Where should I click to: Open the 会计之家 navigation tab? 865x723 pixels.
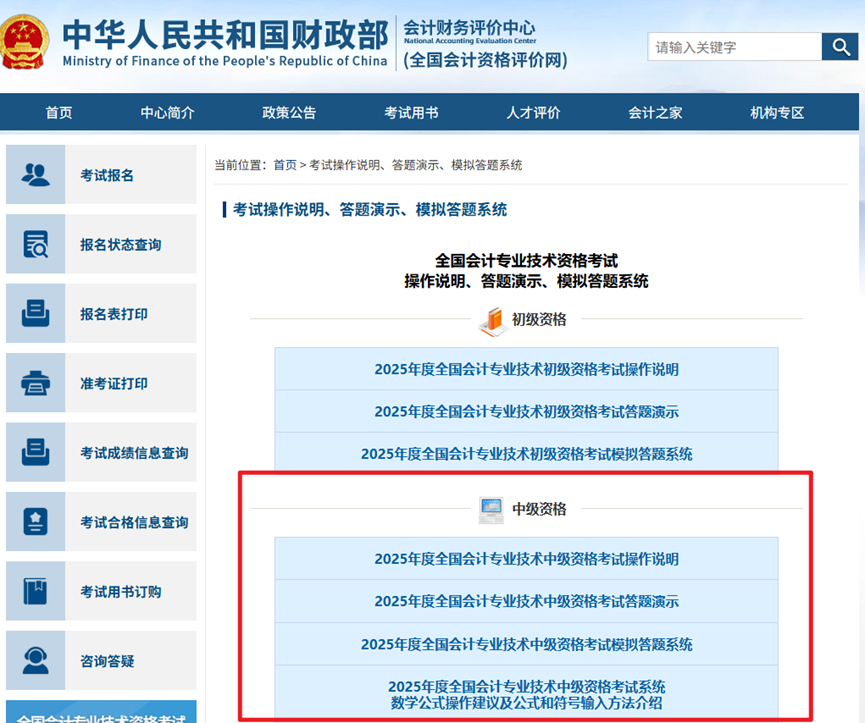(x=655, y=113)
